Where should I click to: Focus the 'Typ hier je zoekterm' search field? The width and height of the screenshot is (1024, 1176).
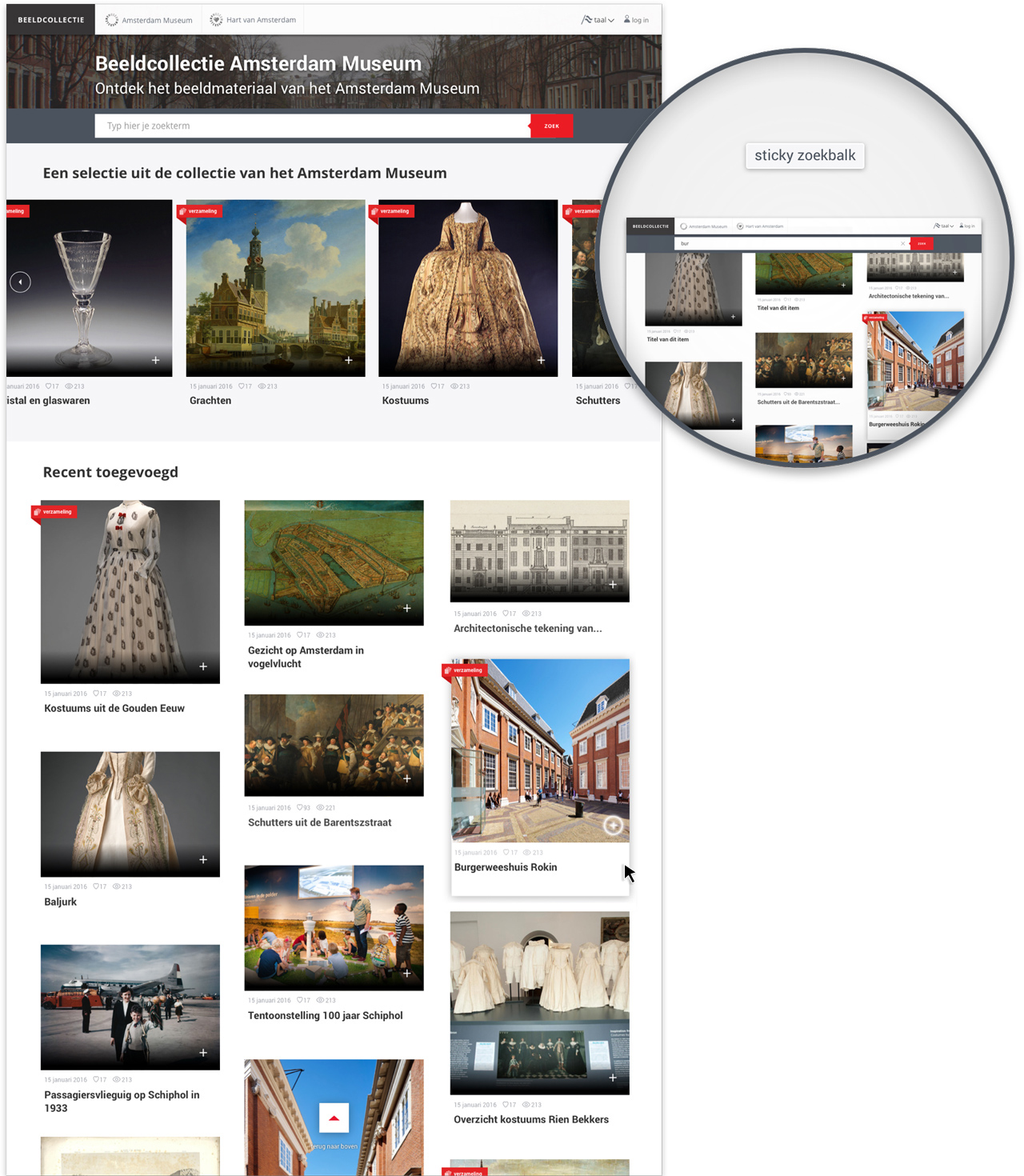312,126
